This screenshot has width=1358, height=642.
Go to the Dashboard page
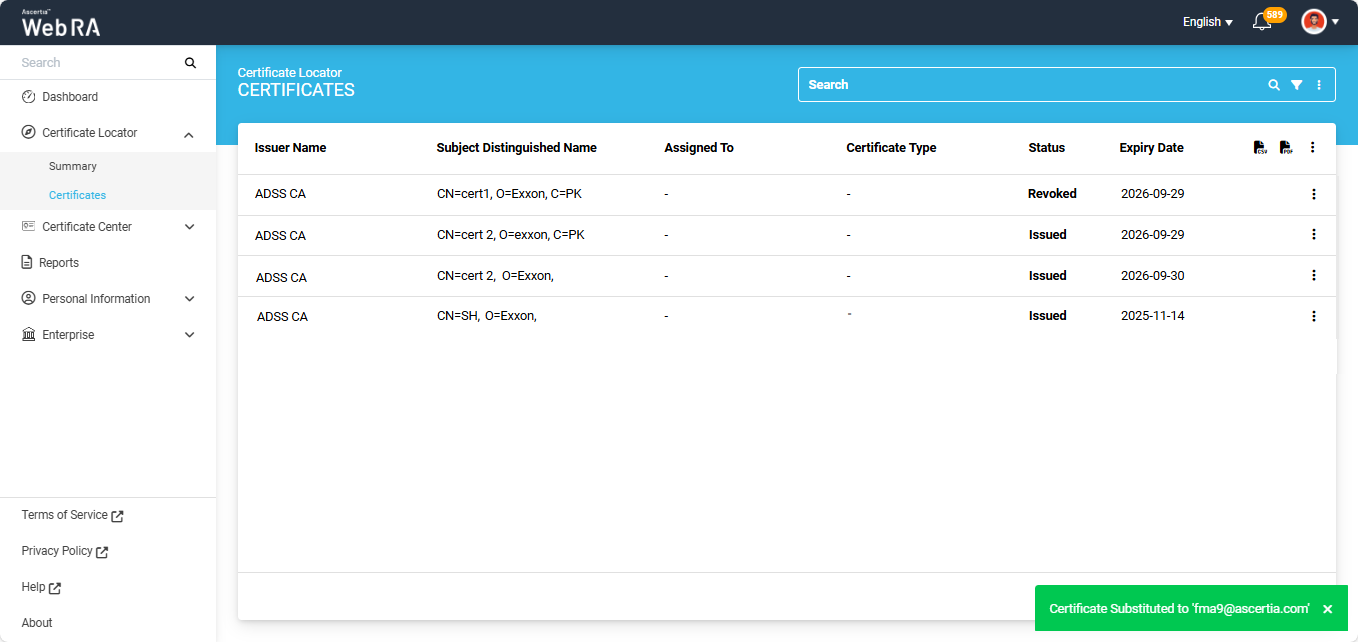69,97
